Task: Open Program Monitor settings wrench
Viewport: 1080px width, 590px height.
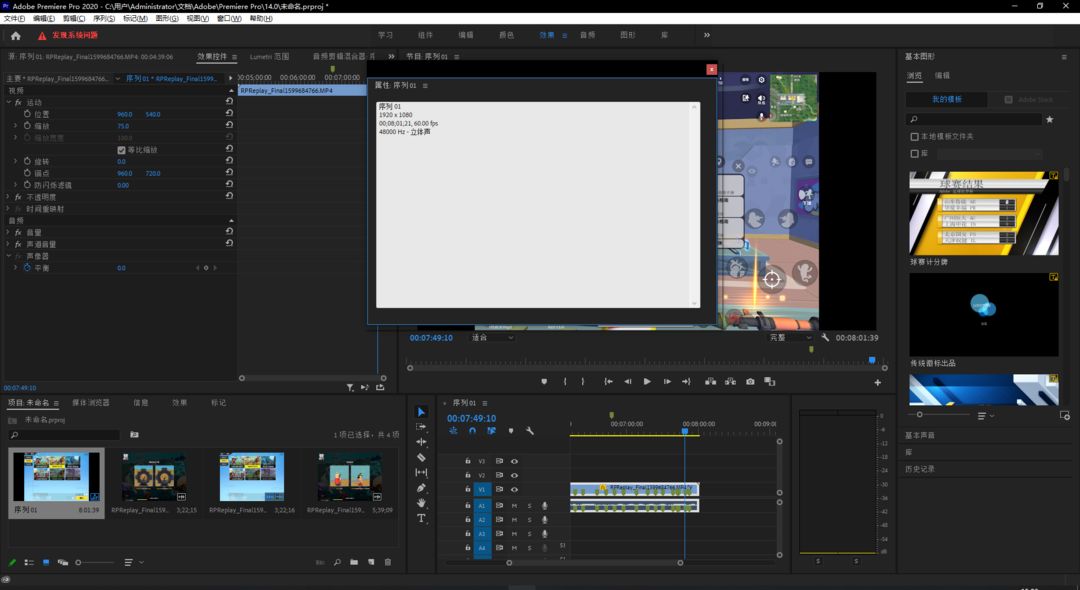Action: tap(825, 337)
